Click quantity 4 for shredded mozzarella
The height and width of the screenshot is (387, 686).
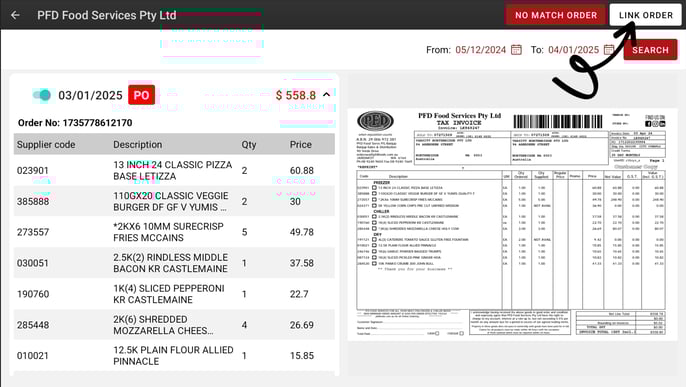(x=244, y=325)
